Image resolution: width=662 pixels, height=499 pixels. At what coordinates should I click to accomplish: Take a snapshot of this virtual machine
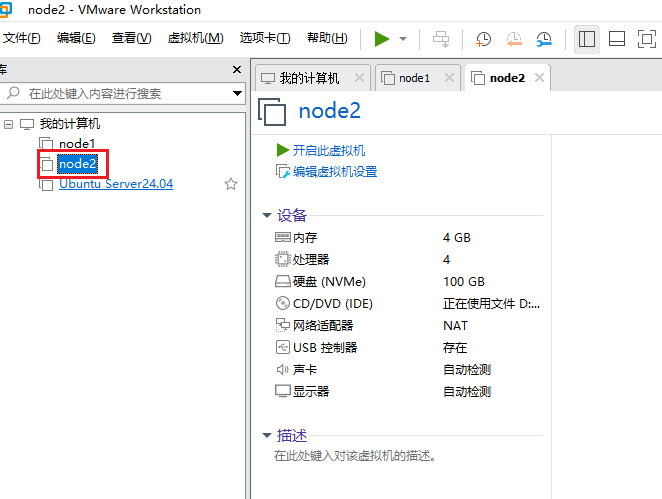(483, 39)
